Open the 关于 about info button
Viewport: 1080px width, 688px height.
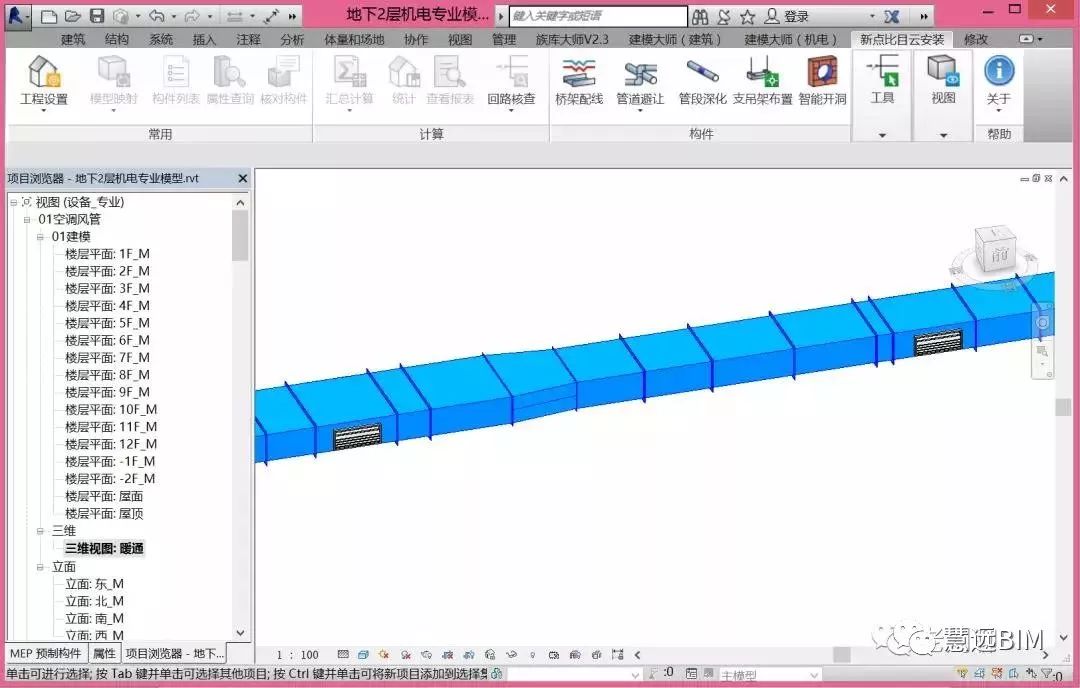[999, 83]
